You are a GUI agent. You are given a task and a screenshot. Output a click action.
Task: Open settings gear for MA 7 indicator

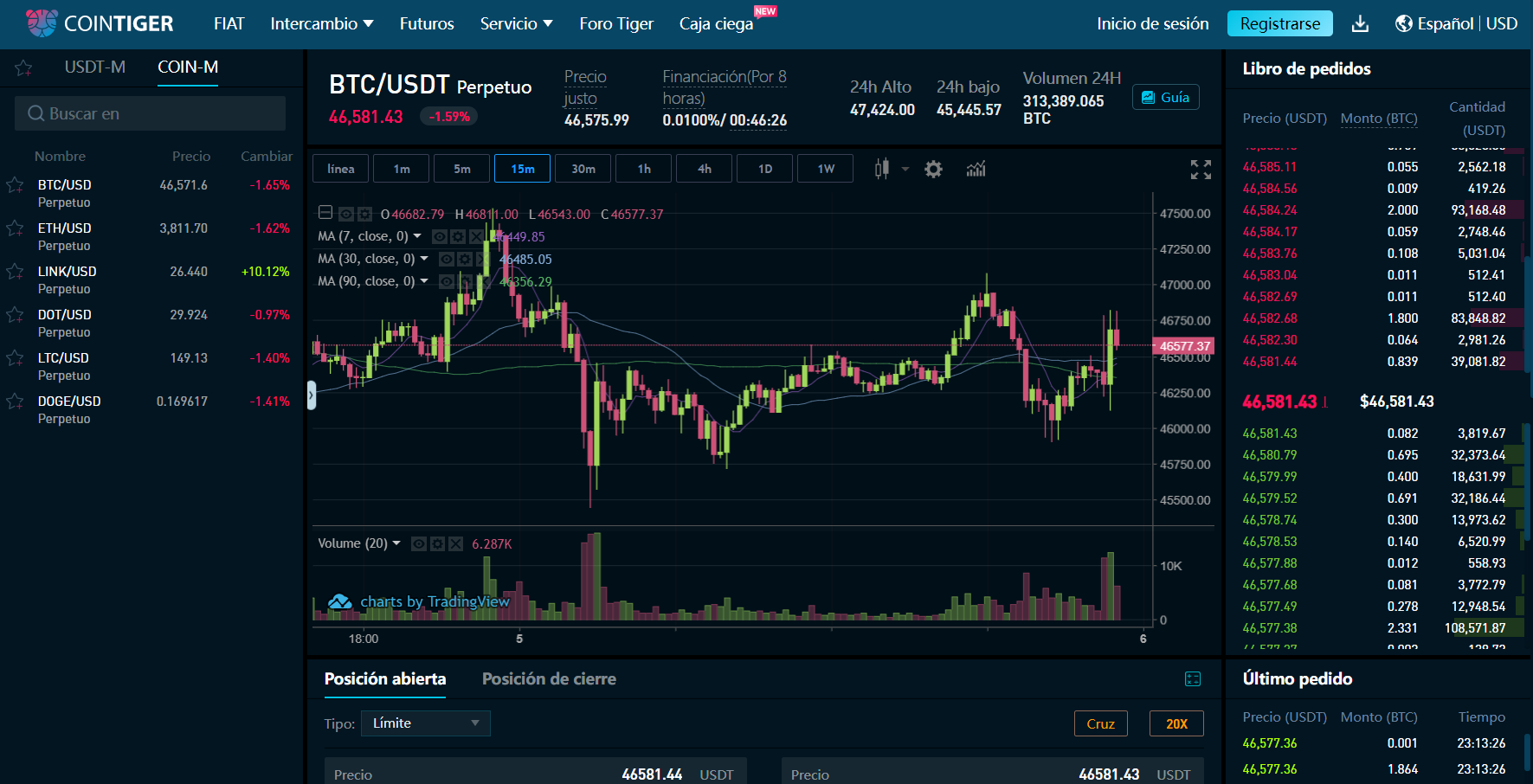coord(458,236)
